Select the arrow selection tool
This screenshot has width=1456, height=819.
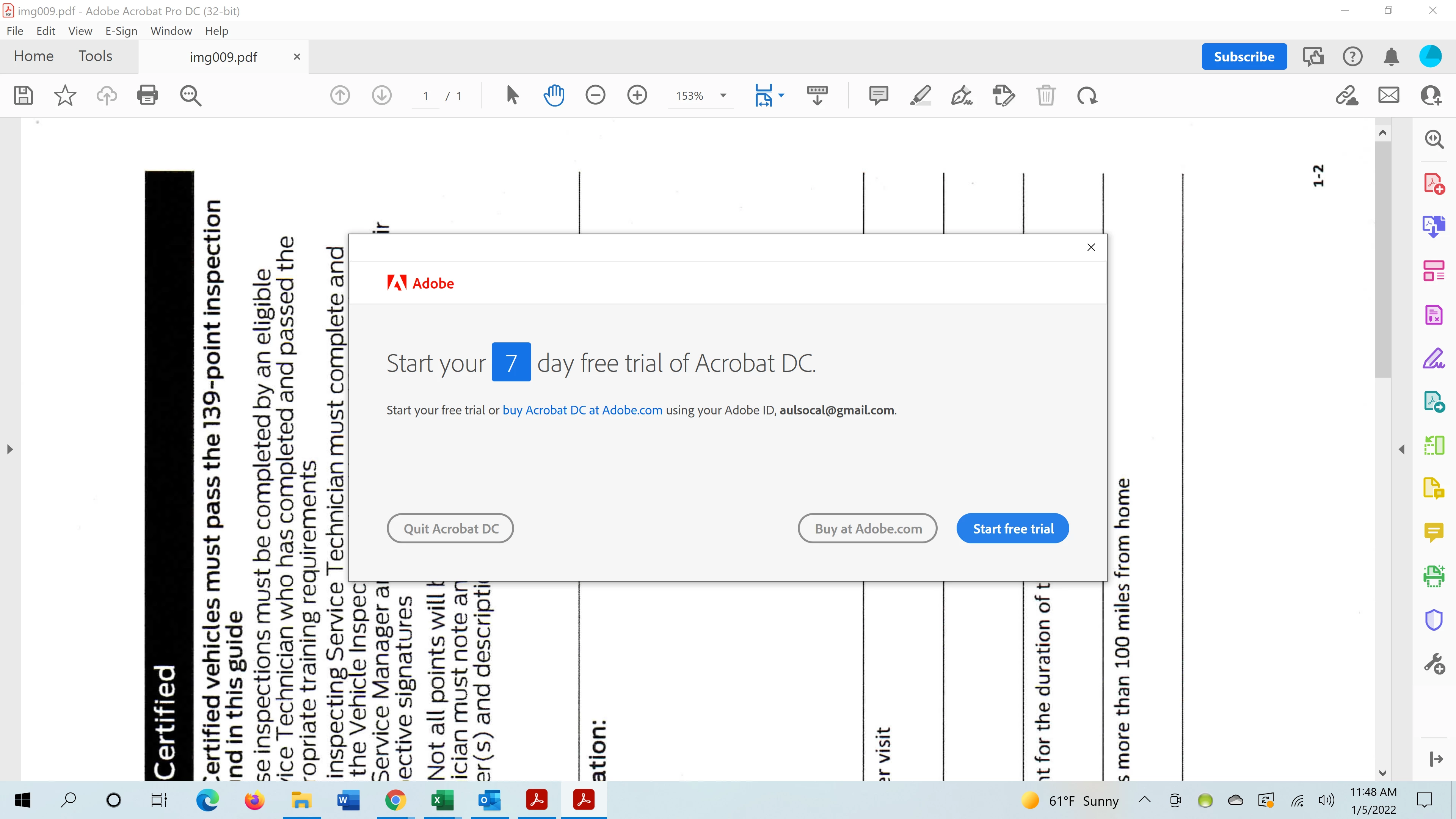512,96
